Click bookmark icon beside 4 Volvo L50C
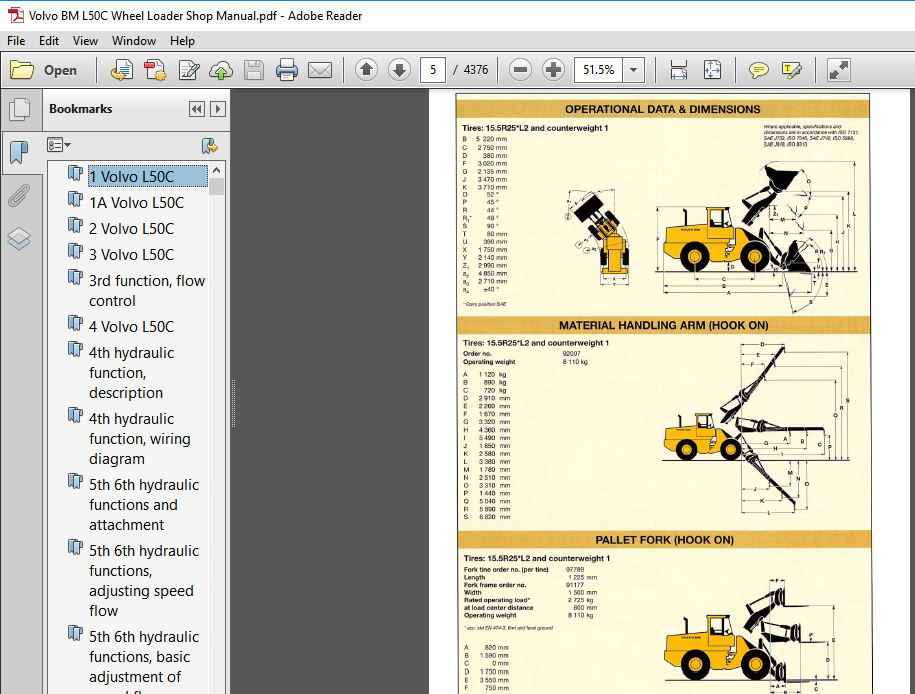 pyautogui.click(x=75, y=324)
